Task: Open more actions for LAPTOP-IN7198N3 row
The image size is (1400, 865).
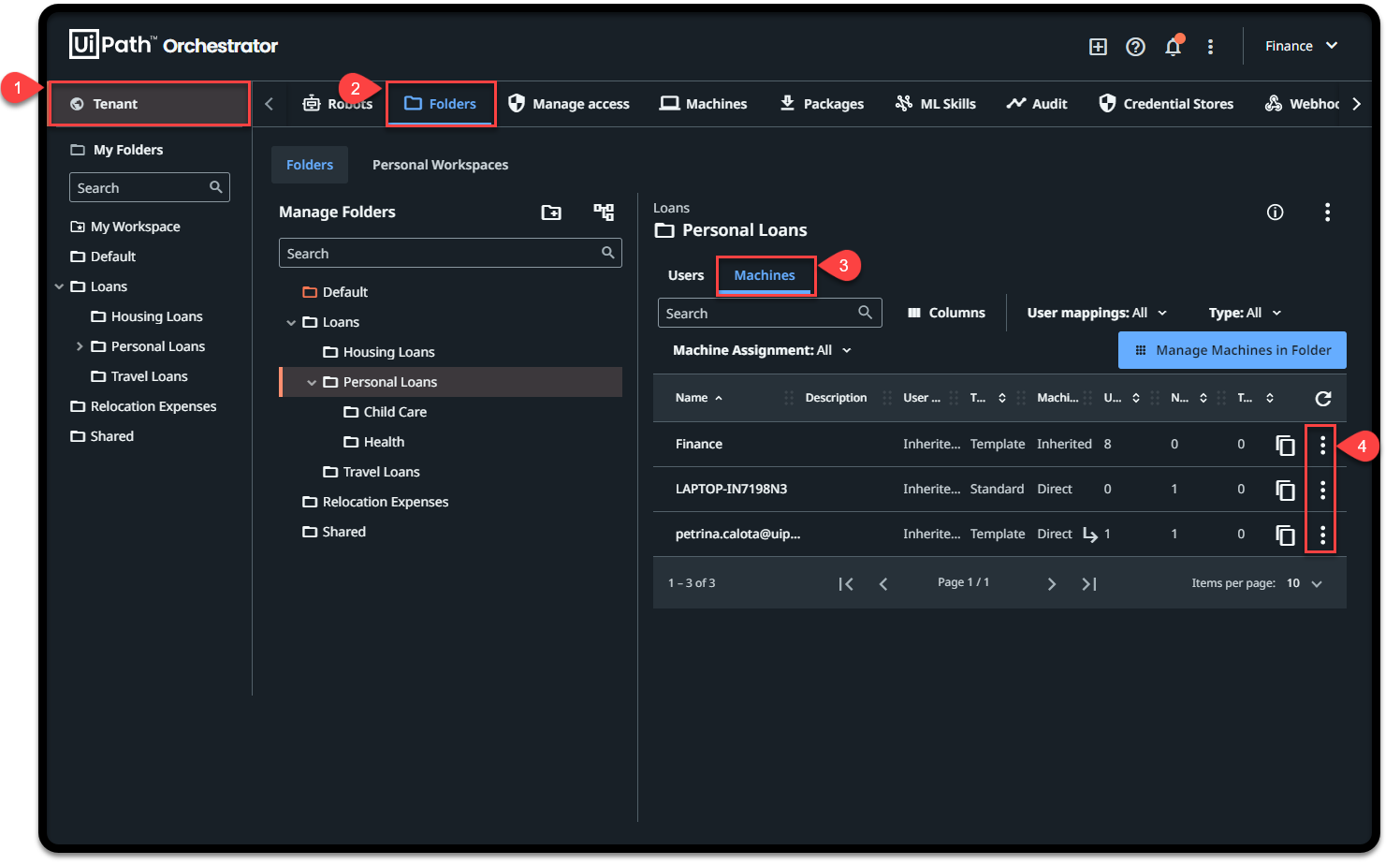Action: pyautogui.click(x=1322, y=490)
